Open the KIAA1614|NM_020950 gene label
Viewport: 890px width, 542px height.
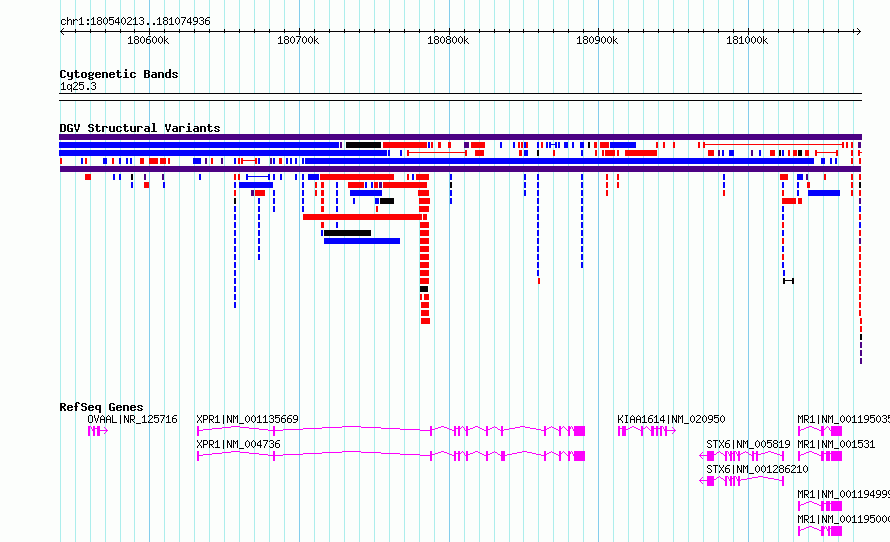click(x=671, y=419)
